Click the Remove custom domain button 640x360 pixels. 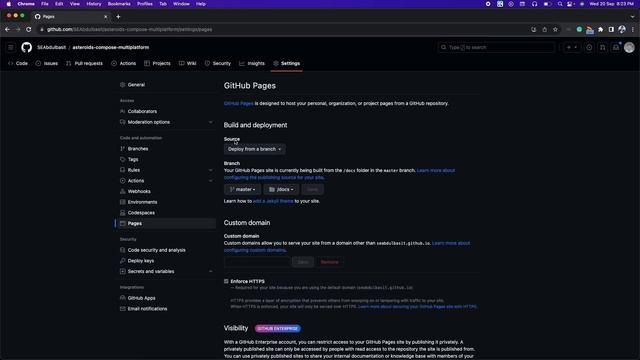pos(330,262)
